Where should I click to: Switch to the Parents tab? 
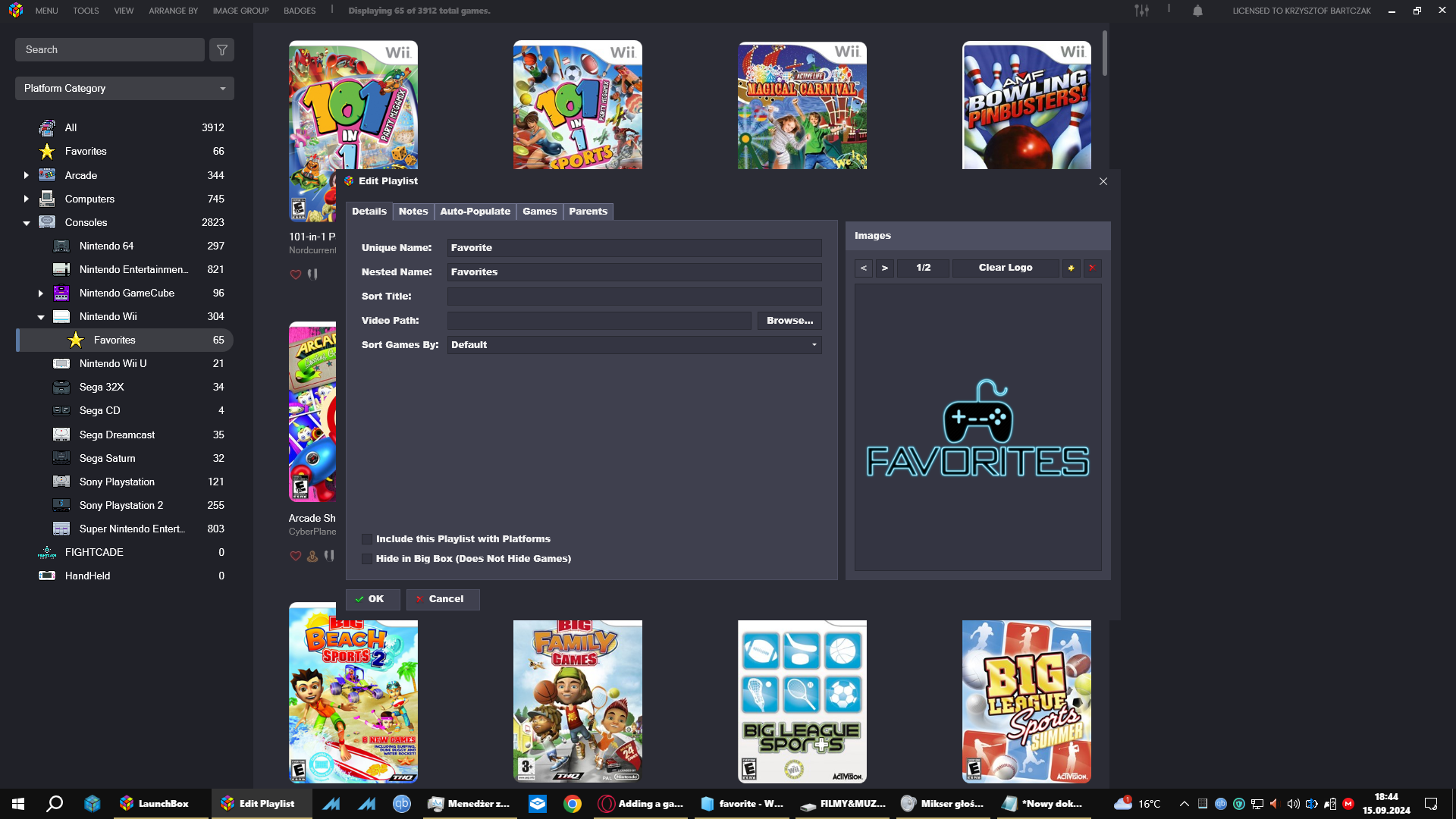pyautogui.click(x=588, y=212)
